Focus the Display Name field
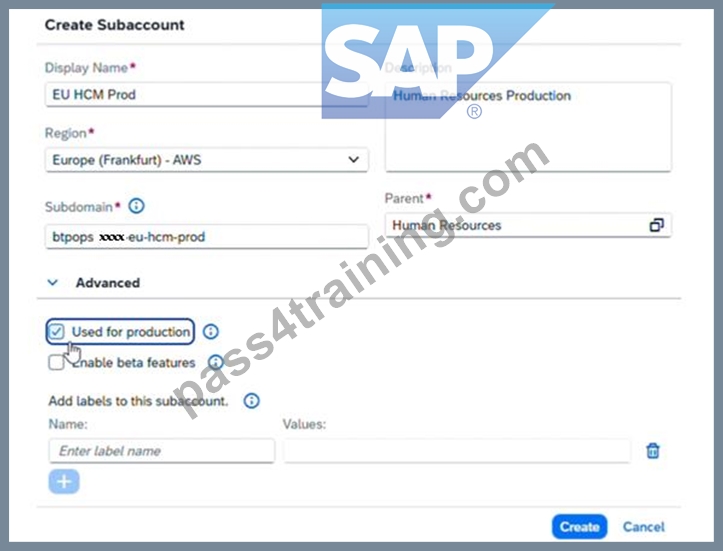Image resolution: width=723 pixels, height=551 pixels. pos(207,95)
